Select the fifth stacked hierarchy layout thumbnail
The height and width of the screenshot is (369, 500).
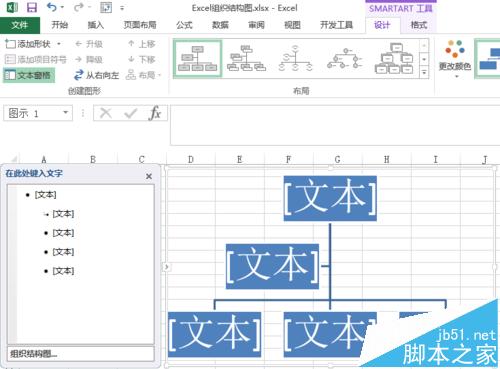coord(394,59)
